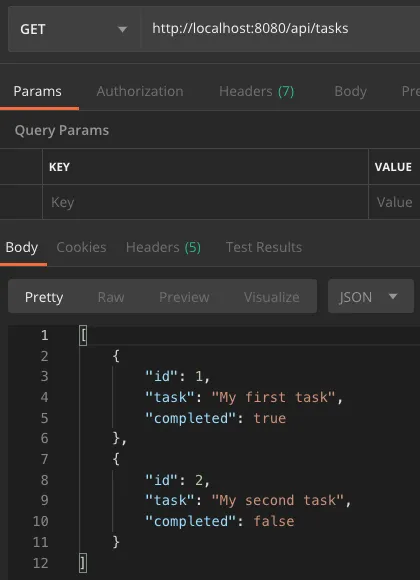Click the request URL field with localhost:8080/api/tasks
The width and height of the screenshot is (420, 580).
pyautogui.click(x=280, y=29)
